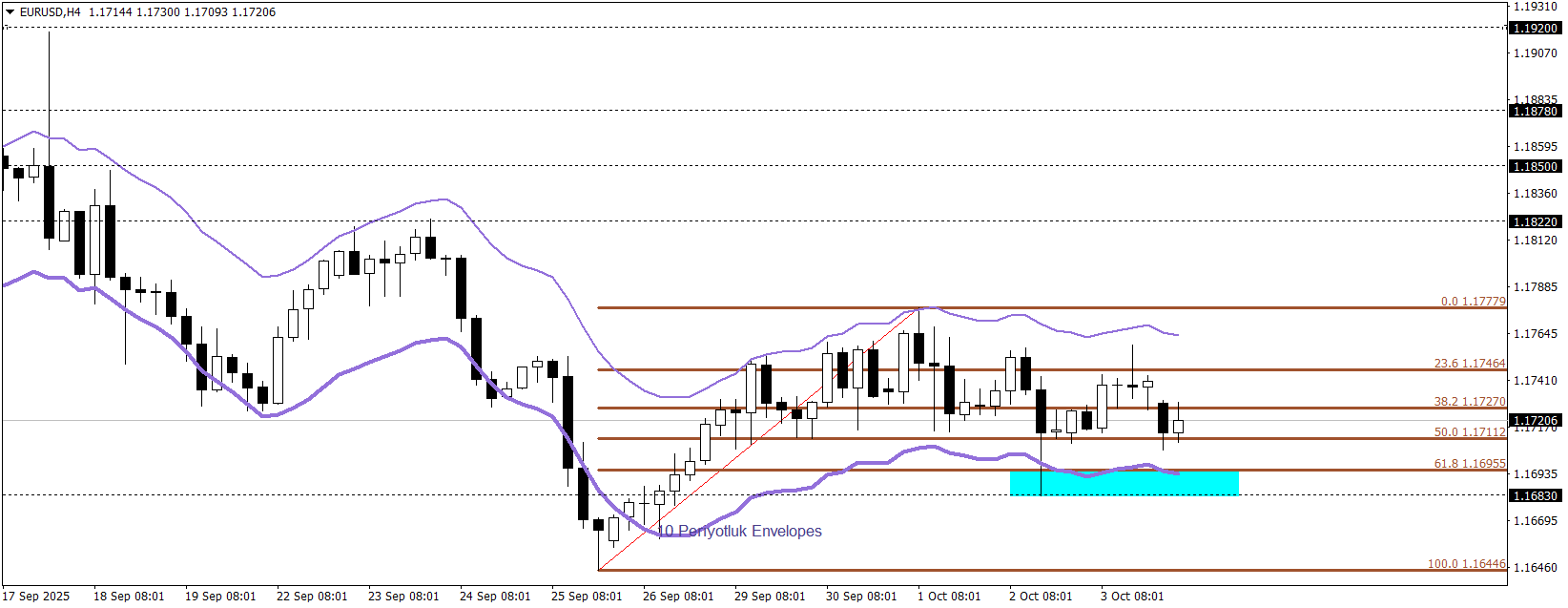Select the Fibonacci 61.8 level label
Screen dimensions: 1568x608
[x=1469, y=464]
